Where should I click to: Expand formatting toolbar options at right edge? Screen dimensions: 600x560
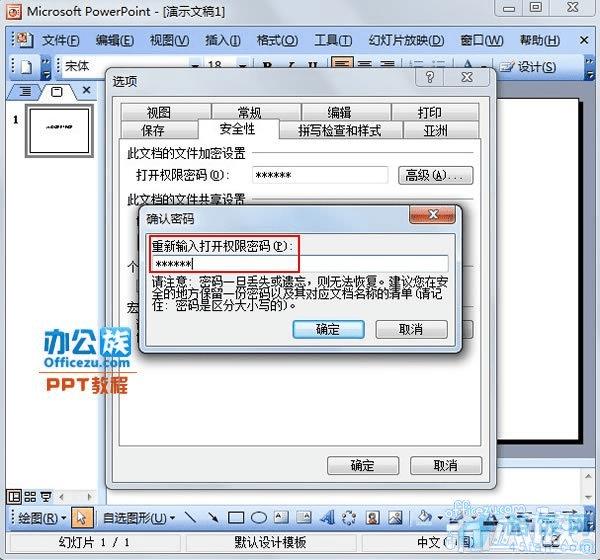point(589,67)
